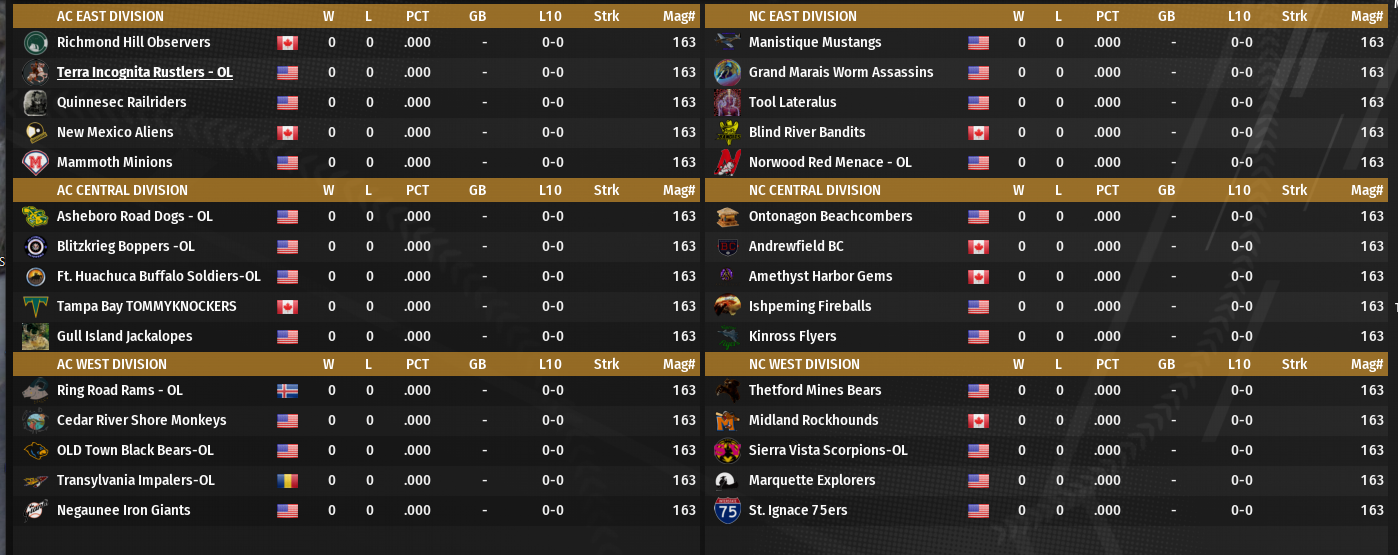The image size is (1398, 555).
Task: Click the NC West Division header
Action: click(803, 364)
